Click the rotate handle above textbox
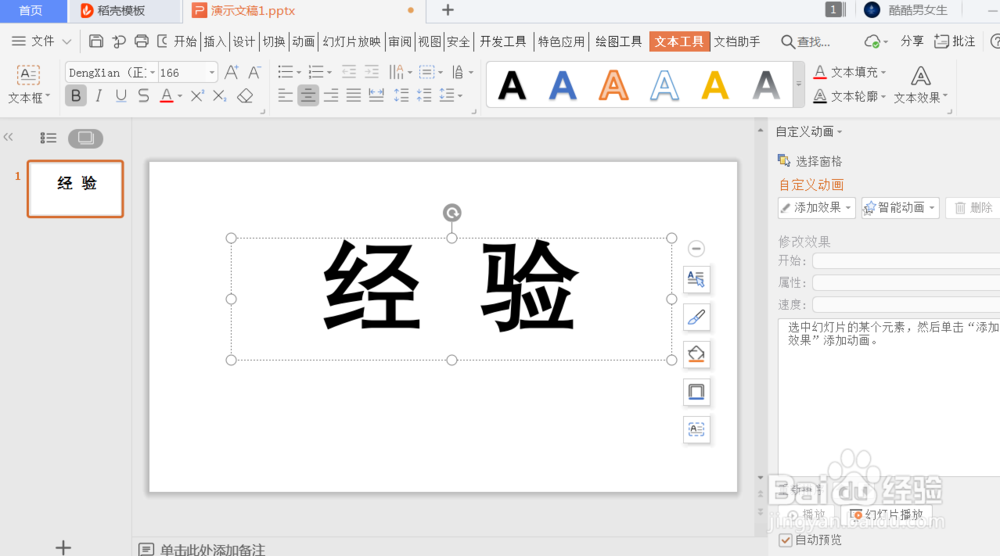The height and width of the screenshot is (556, 1000). coord(452,213)
